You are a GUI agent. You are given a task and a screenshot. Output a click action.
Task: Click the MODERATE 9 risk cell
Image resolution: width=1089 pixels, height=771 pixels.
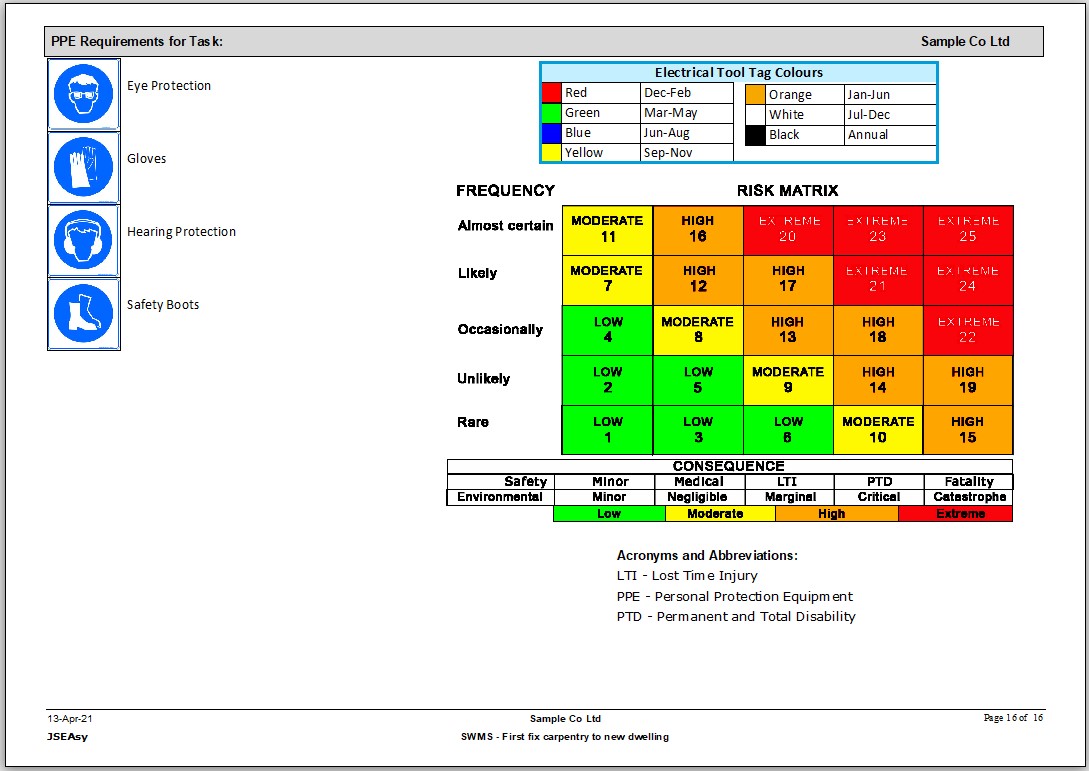tap(787, 380)
